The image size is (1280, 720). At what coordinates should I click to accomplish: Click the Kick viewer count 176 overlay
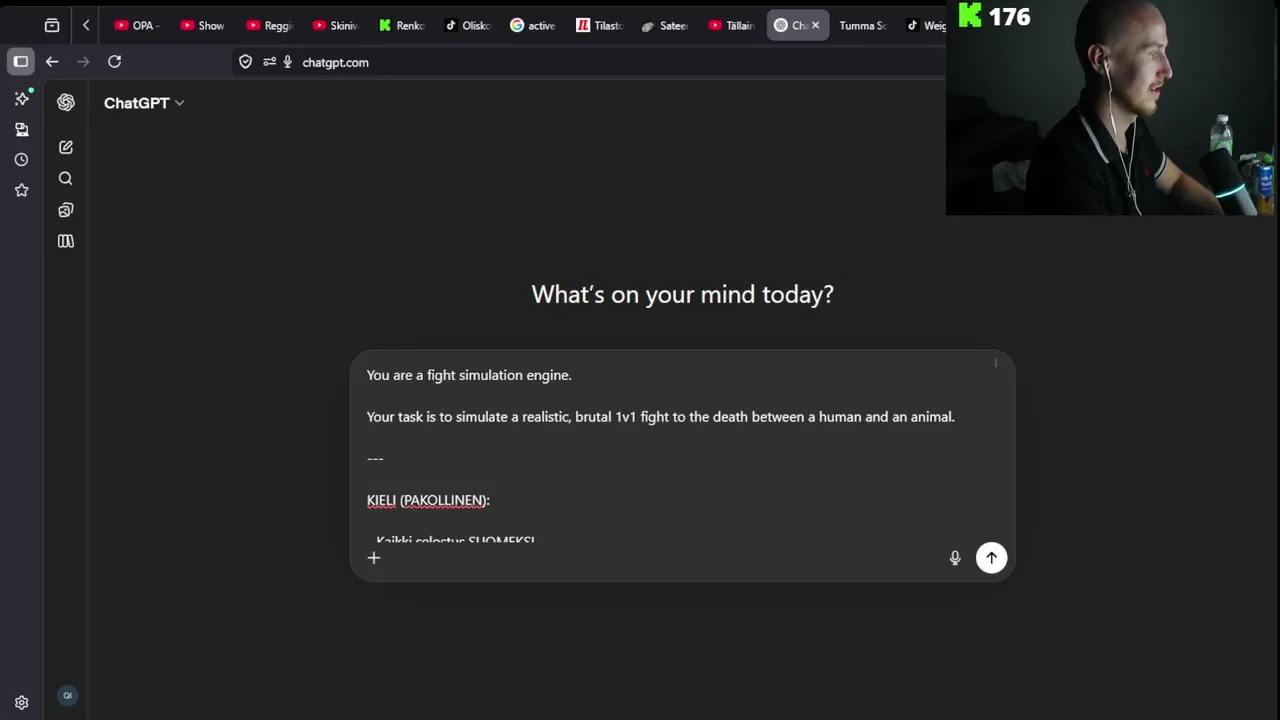[x=995, y=16]
